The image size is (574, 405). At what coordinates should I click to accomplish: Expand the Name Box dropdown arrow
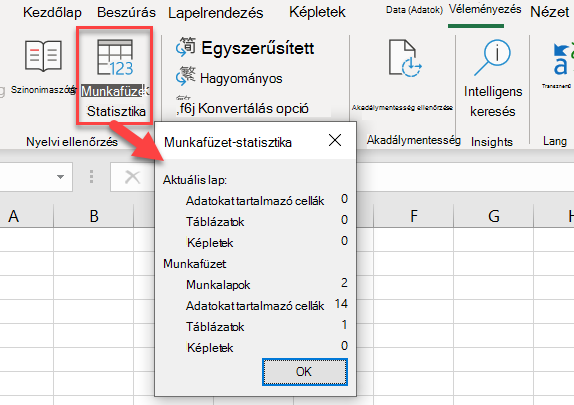60,177
